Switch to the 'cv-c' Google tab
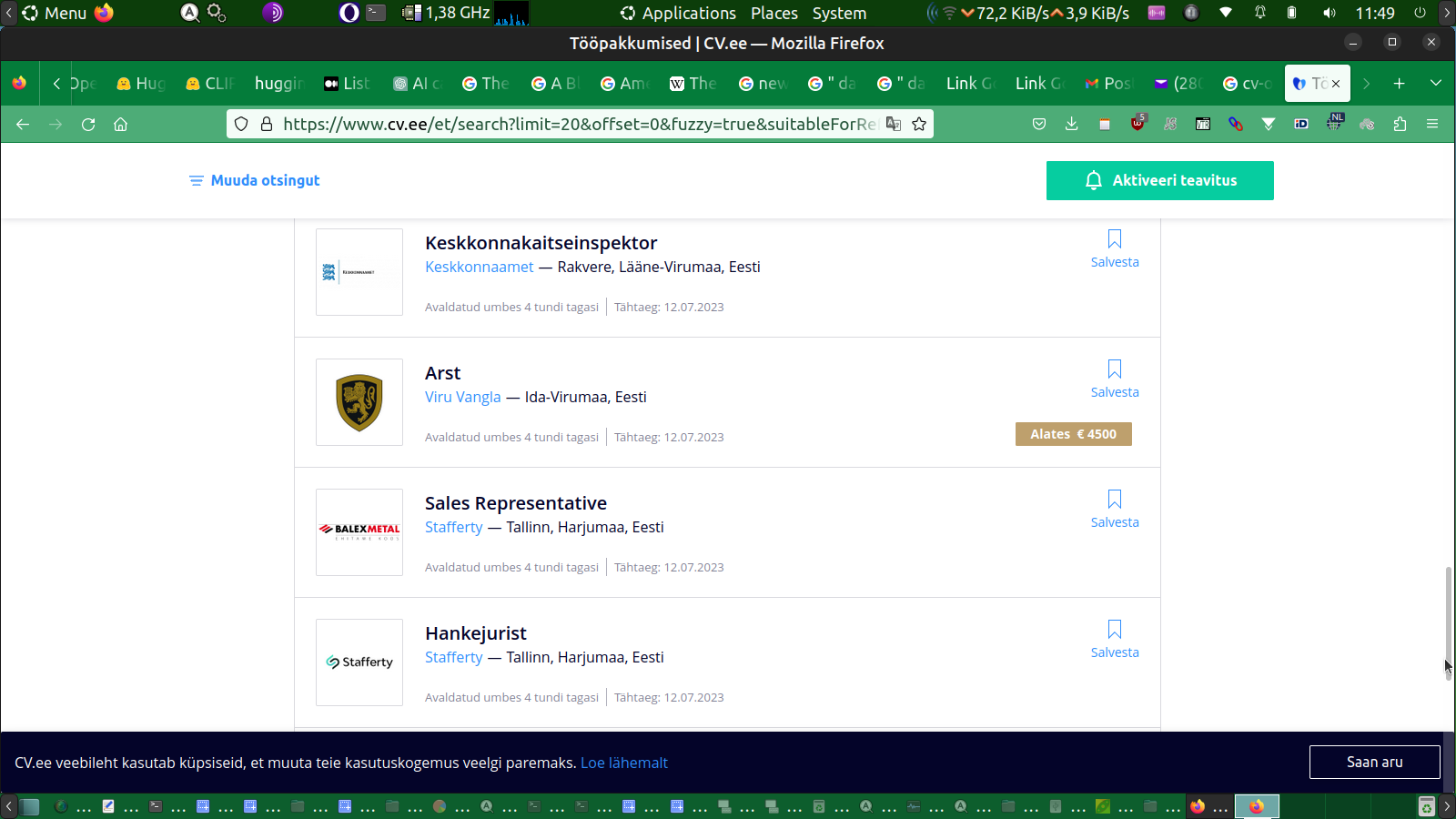This screenshot has width=1456, height=819. click(x=1247, y=84)
